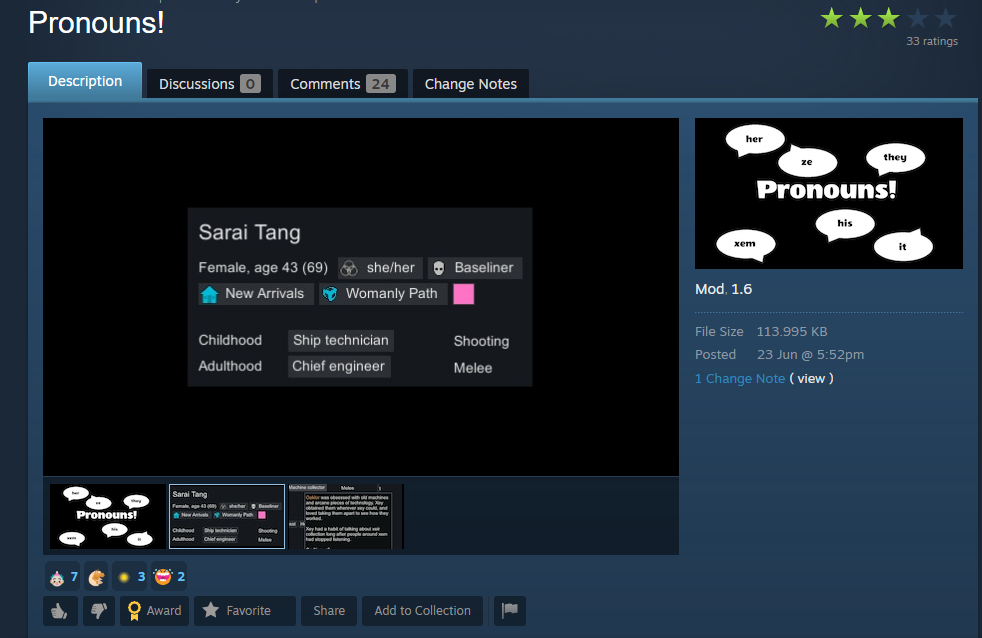
Task: Open the Comments tab
Action: click(343, 84)
